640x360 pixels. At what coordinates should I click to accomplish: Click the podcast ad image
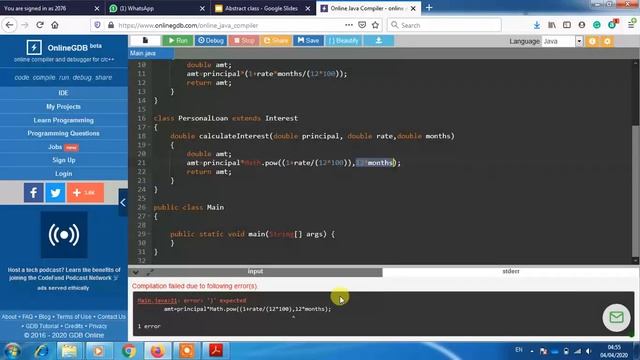point(64,234)
